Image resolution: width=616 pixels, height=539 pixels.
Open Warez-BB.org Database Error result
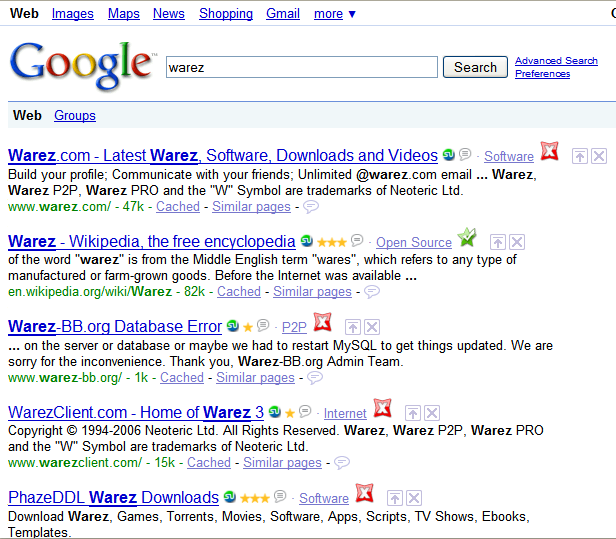click(x=115, y=326)
